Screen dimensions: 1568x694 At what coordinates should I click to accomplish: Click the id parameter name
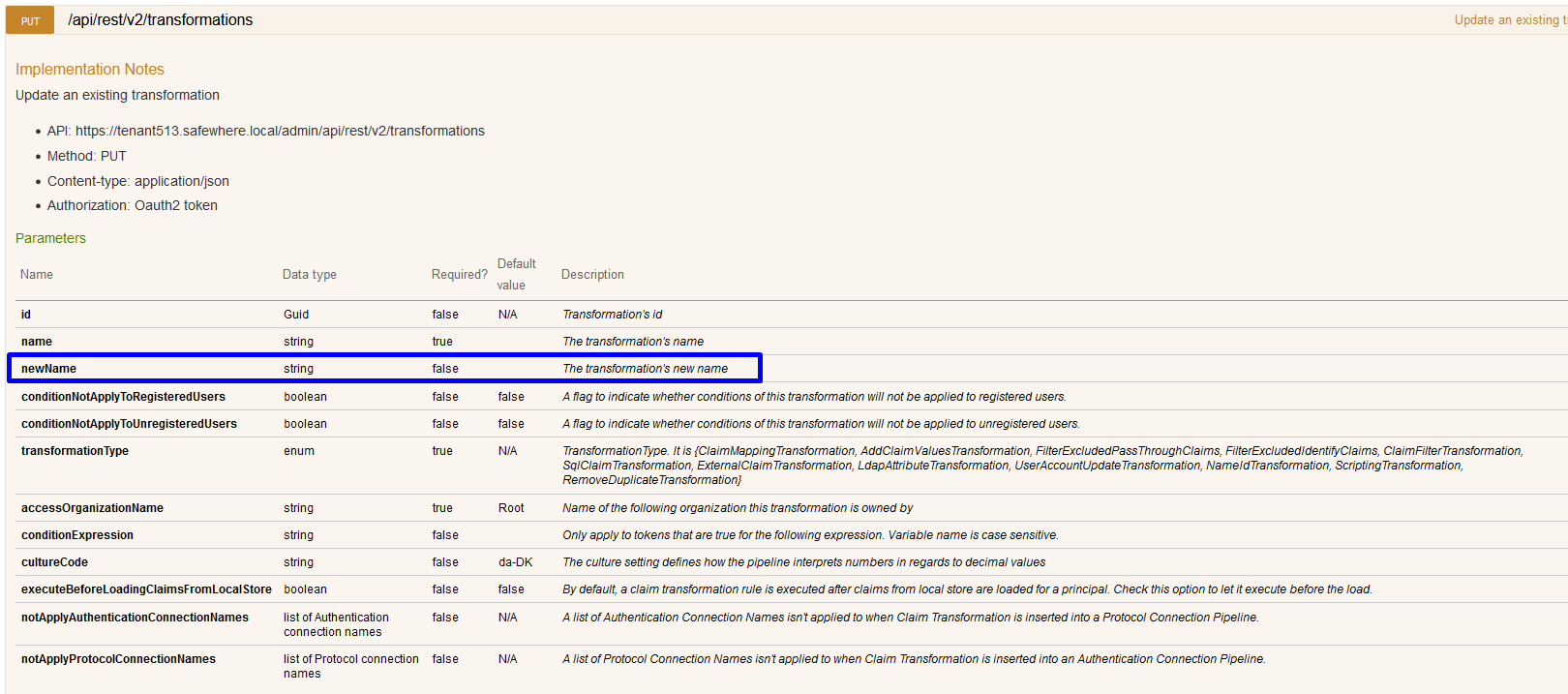[x=26, y=315]
